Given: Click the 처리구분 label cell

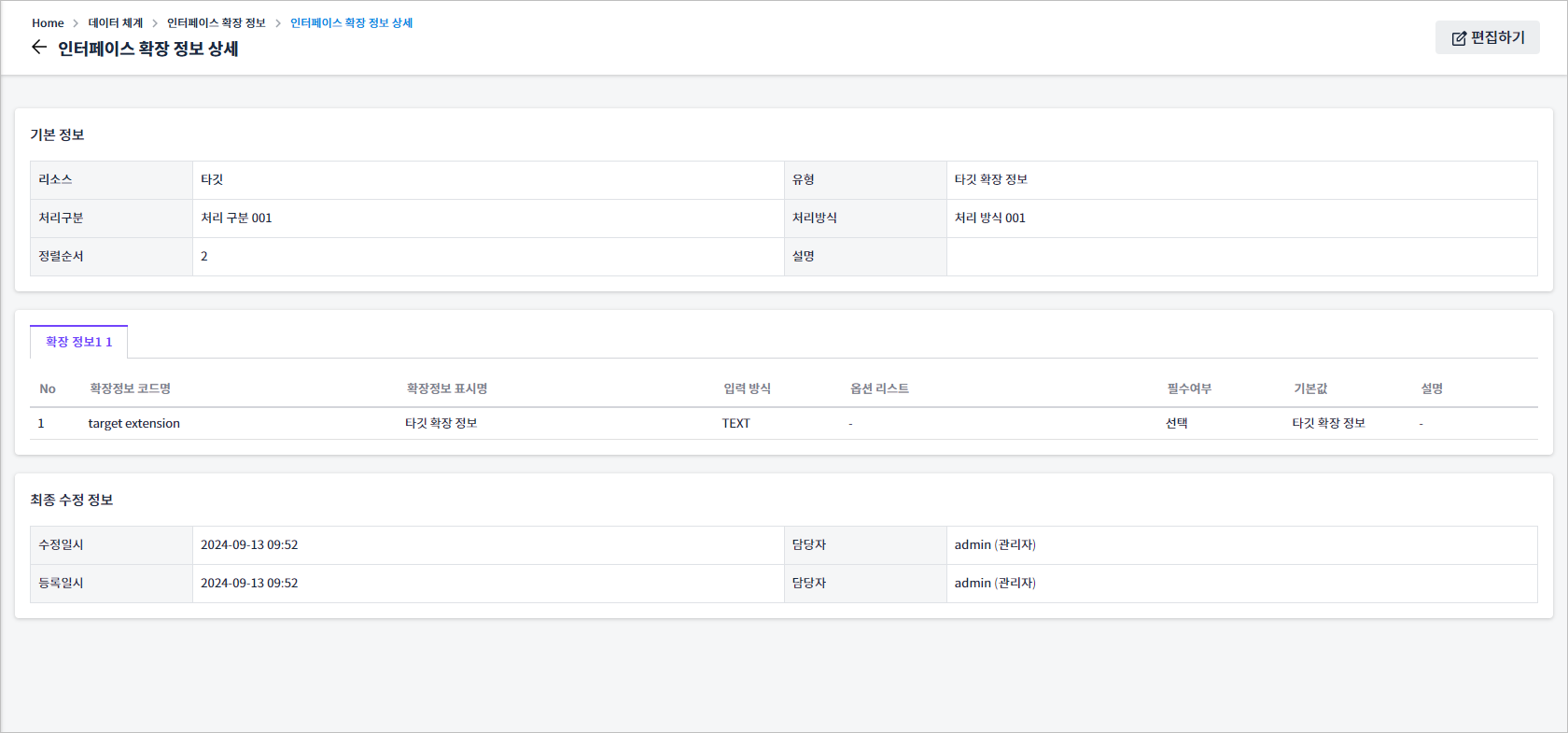Looking at the screenshot, I should pyautogui.click(x=111, y=218).
